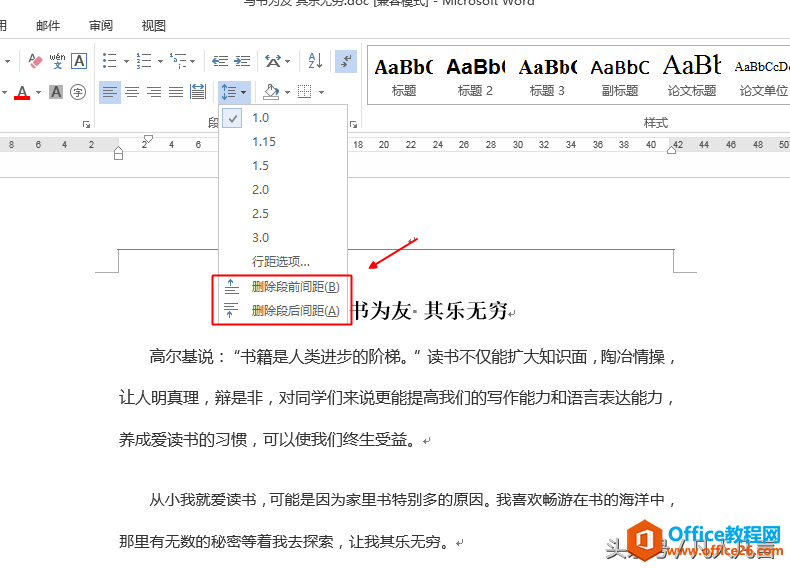
Task: Apply paragraph shading paint bucket
Action: point(271,92)
